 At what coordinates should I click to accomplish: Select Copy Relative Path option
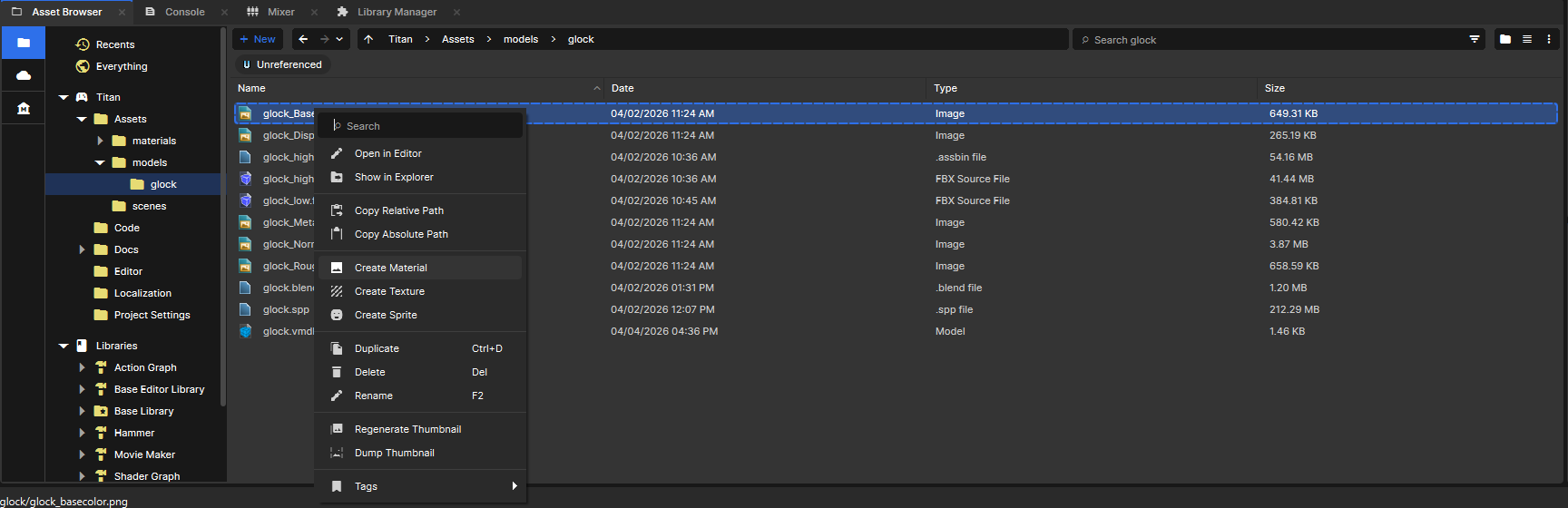(x=399, y=210)
